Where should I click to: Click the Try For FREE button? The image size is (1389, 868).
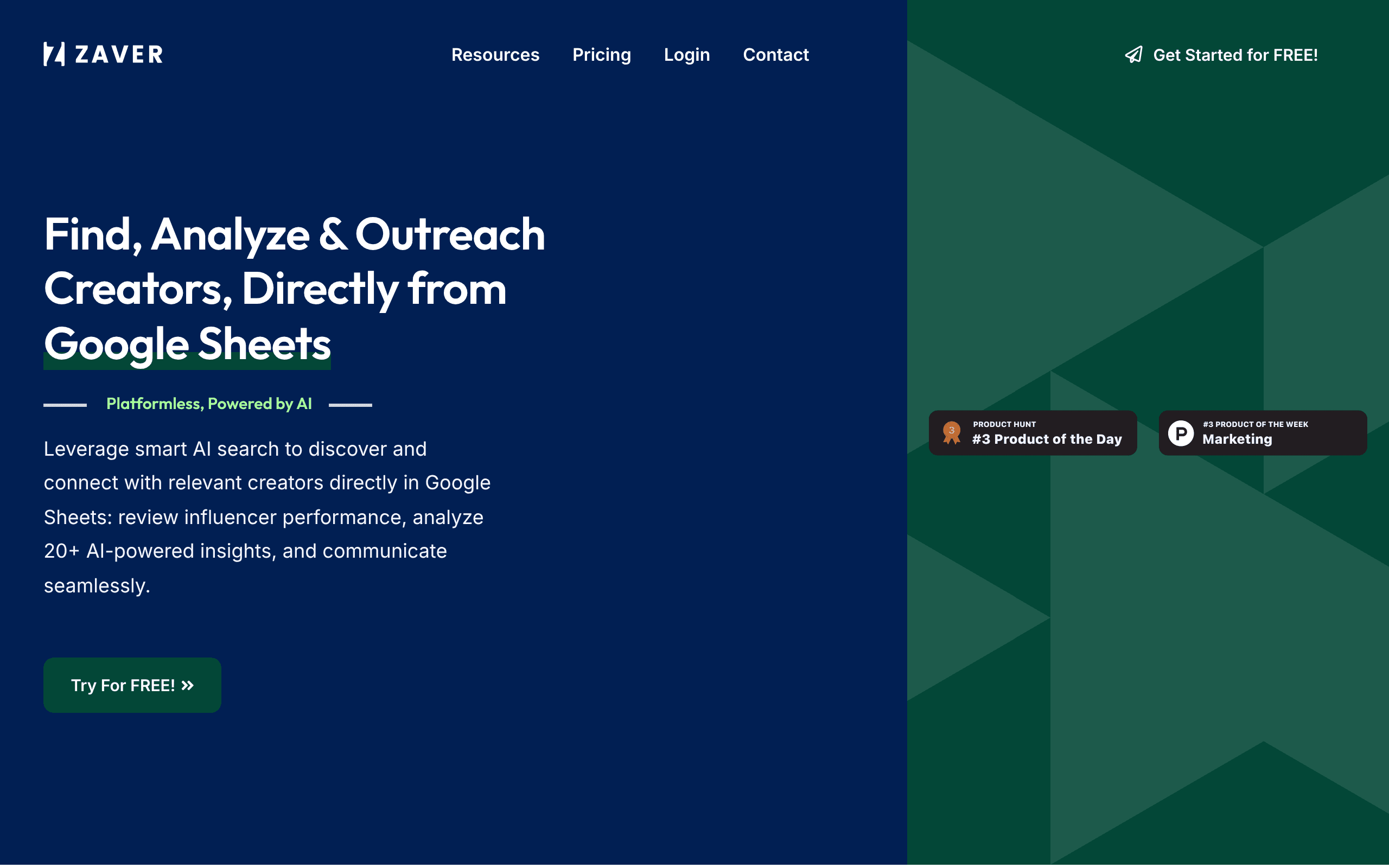click(132, 685)
